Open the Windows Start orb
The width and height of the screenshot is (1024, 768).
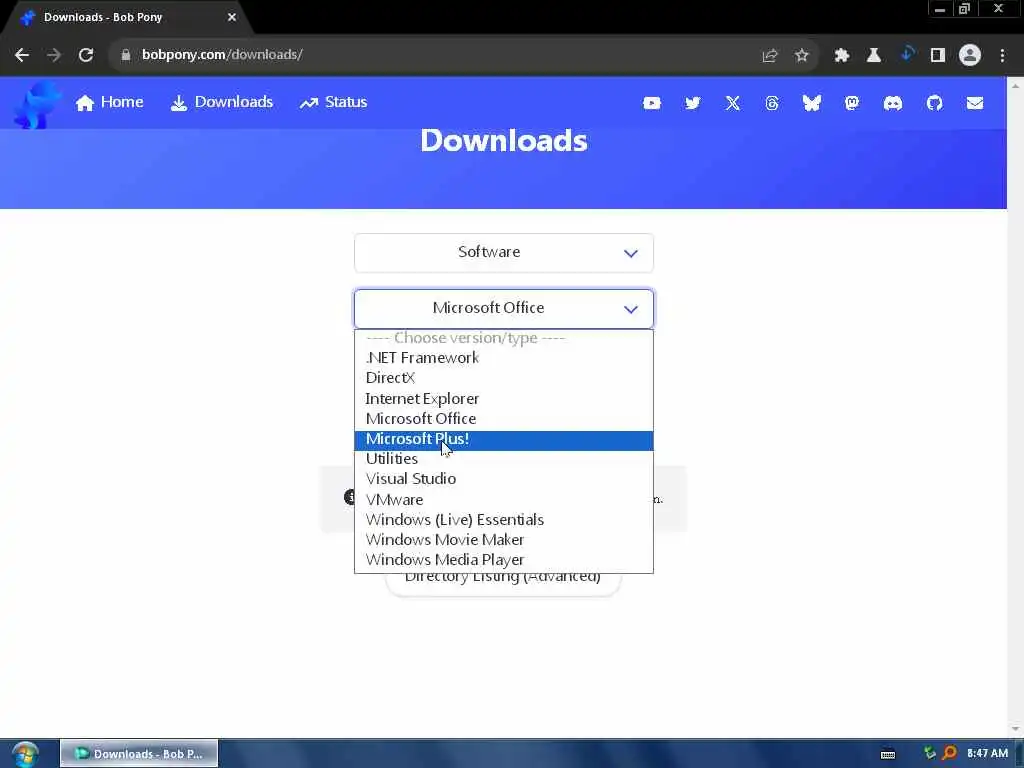[x=25, y=754]
